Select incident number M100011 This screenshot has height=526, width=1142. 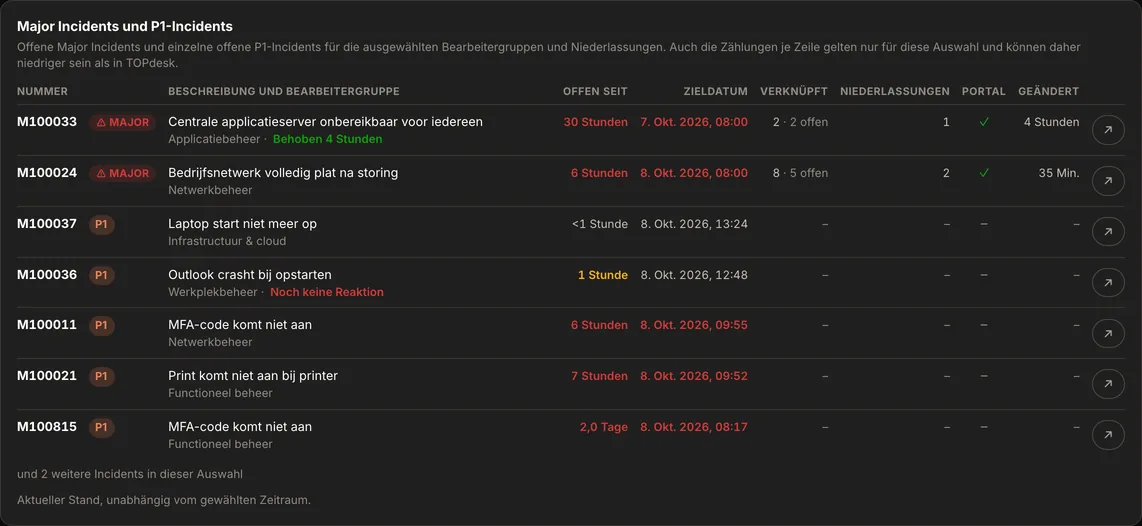[x=47, y=326]
